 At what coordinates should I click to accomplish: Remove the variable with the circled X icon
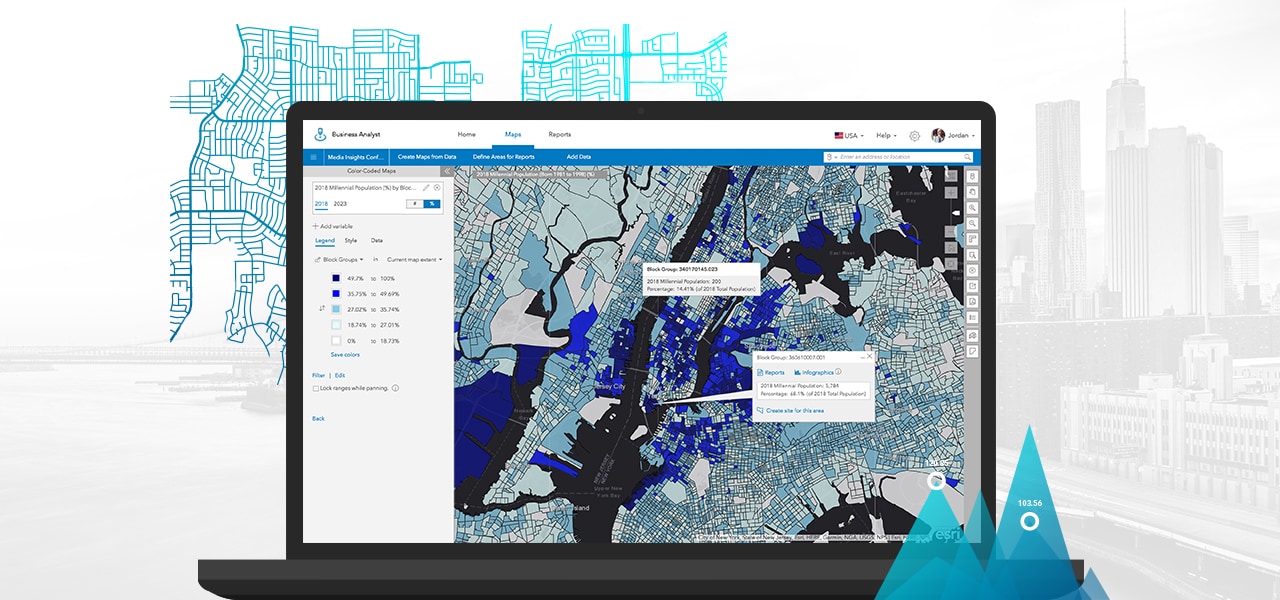click(x=437, y=188)
